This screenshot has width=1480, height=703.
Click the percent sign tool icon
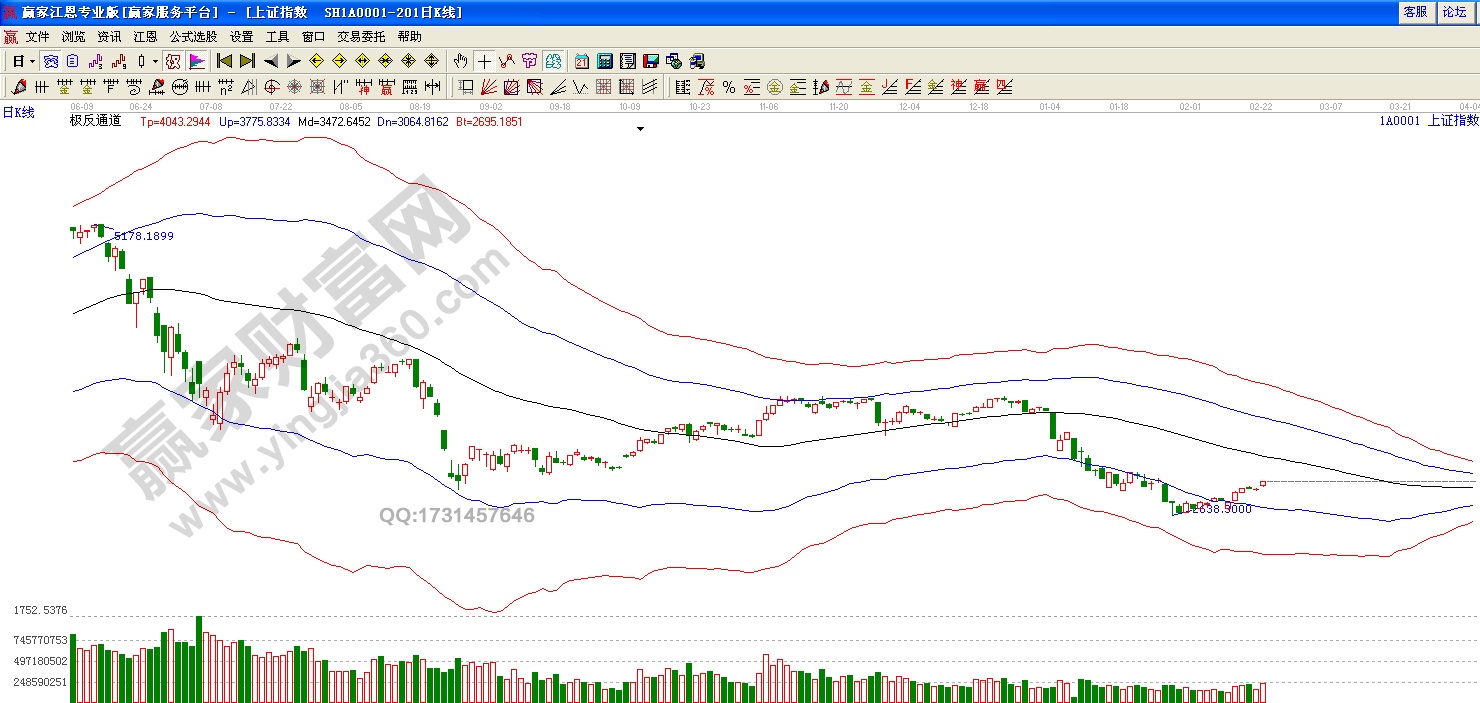[x=729, y=87]
